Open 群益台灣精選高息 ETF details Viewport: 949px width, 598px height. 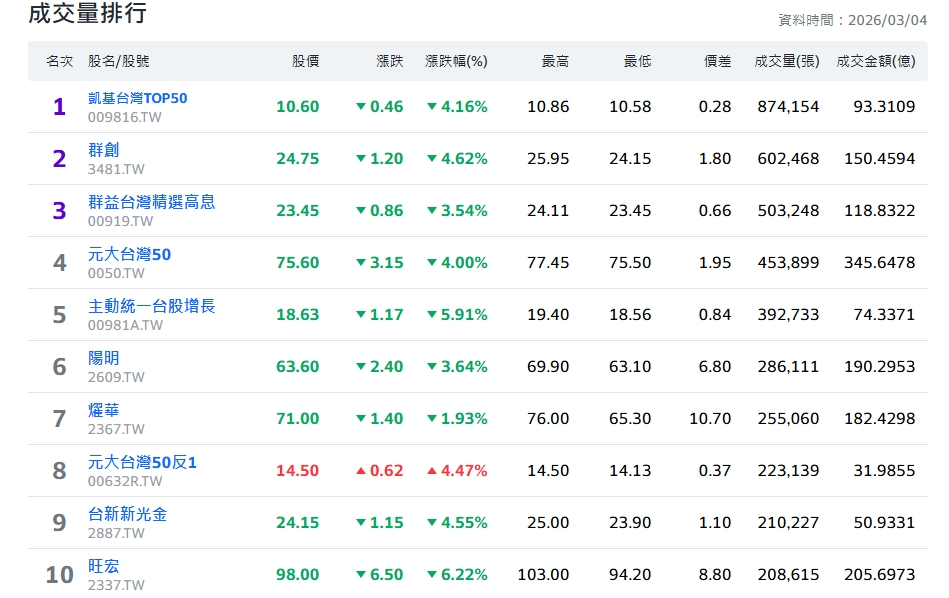(151, 202)
